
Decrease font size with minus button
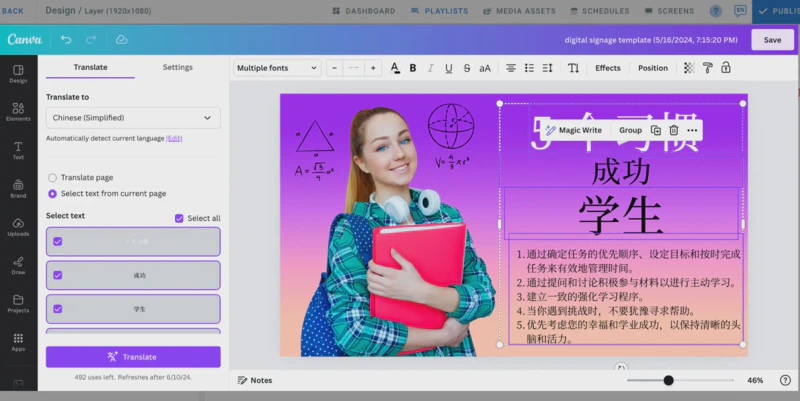tap(334, 68)
